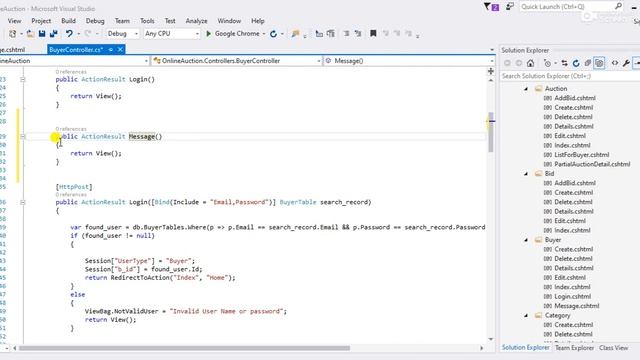This screenshot has width=640, height=360.
Task: Open the Window menu
Action: [x=229, y=21]
